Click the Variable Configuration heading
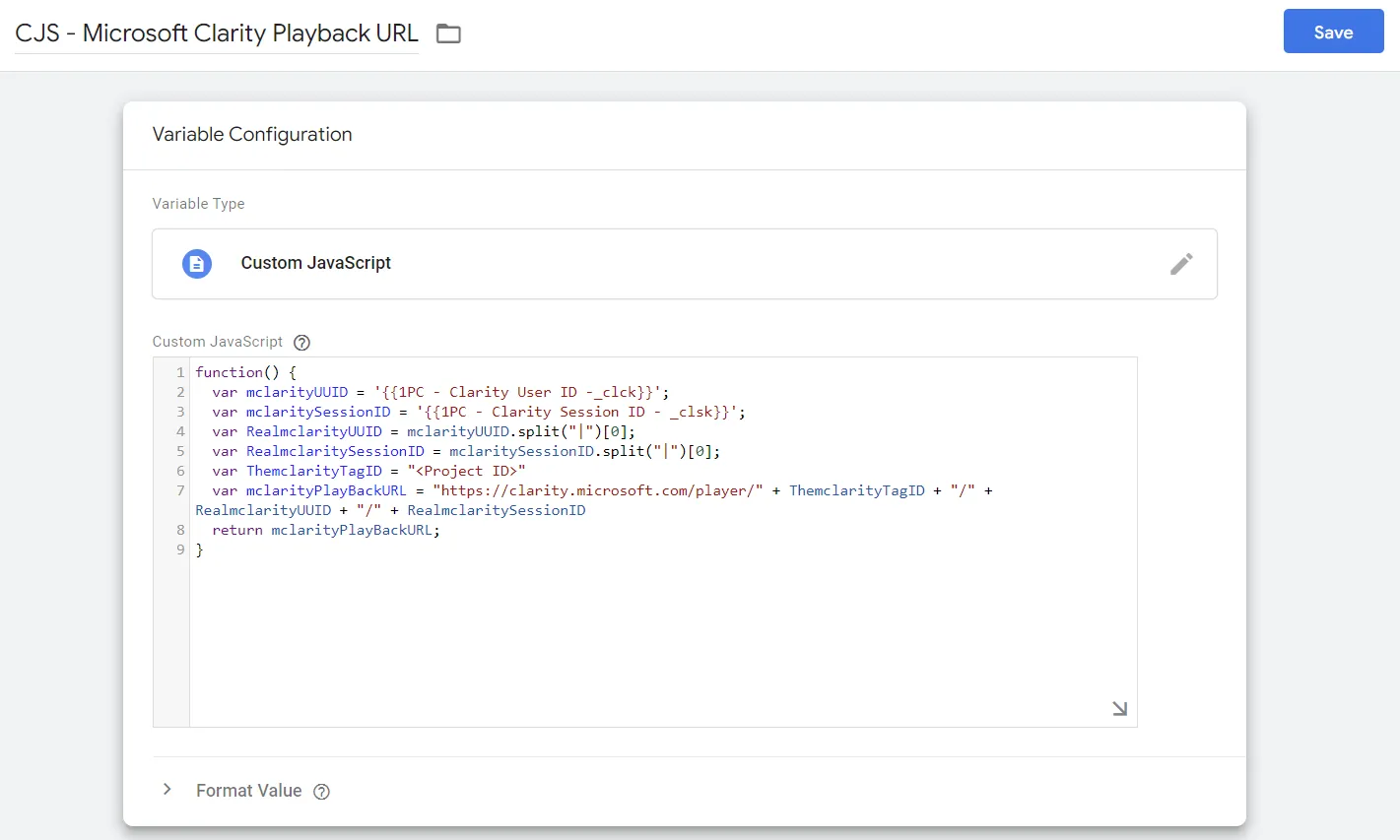This screenshot has height=840, width=1400. click(252, 135)
